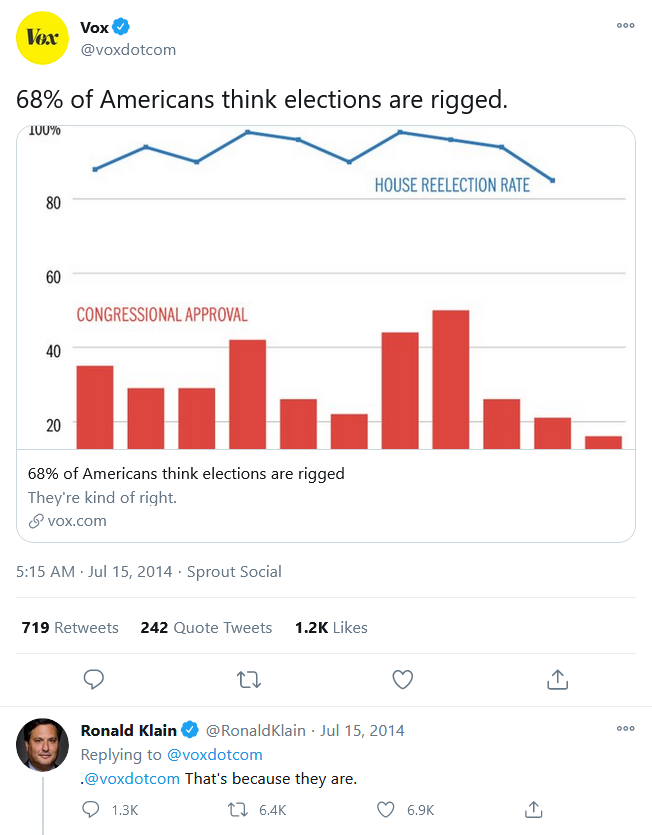652x835 pixels.
Task: Click reply icon on Ronald Klain's tweet
Action: coord(91,809)
